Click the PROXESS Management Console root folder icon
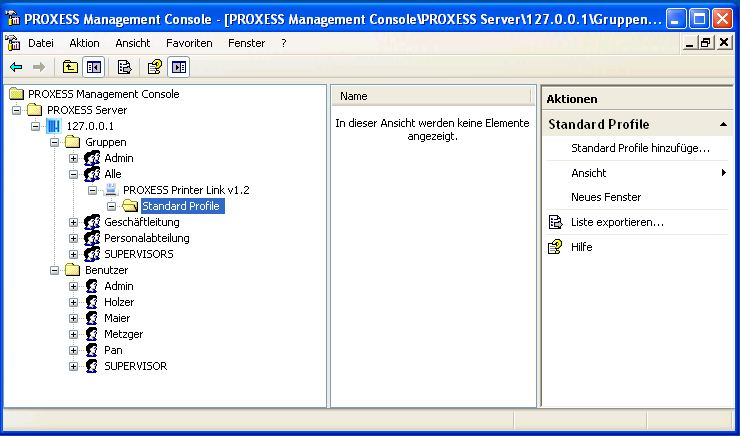Image resolution: width=740 pixels, height=436 pixels. coord(17,94)
